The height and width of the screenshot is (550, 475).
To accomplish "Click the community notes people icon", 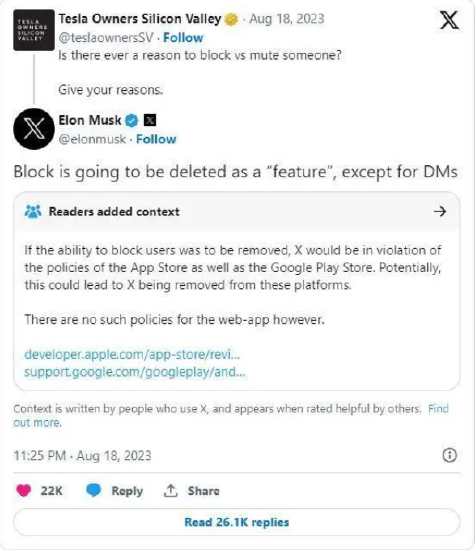I will (33, 212).
